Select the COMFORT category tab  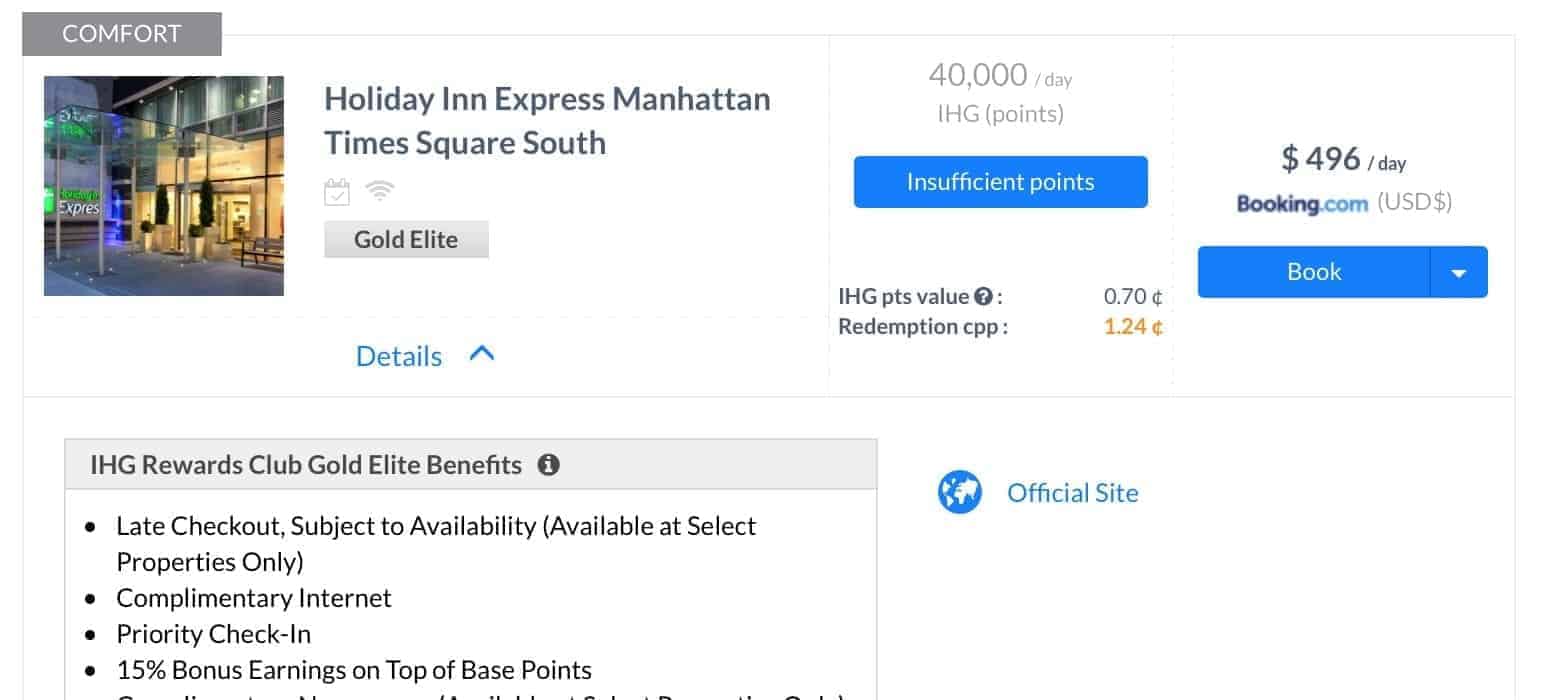coord(121,34)
